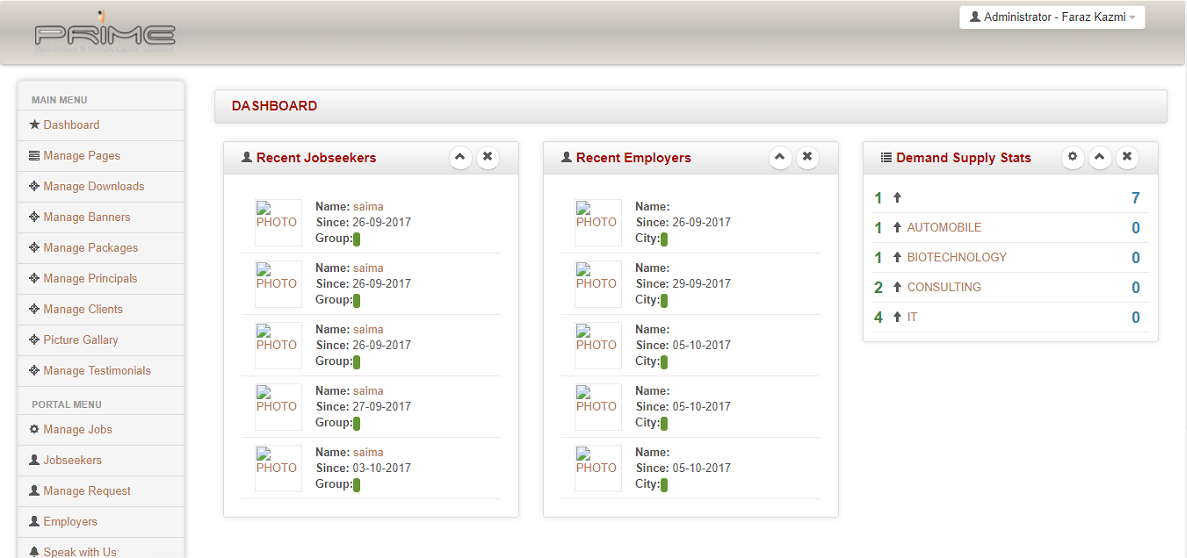Click the AUTOMOBILE category link
The image size is (1187, 558).
(944, 228)
